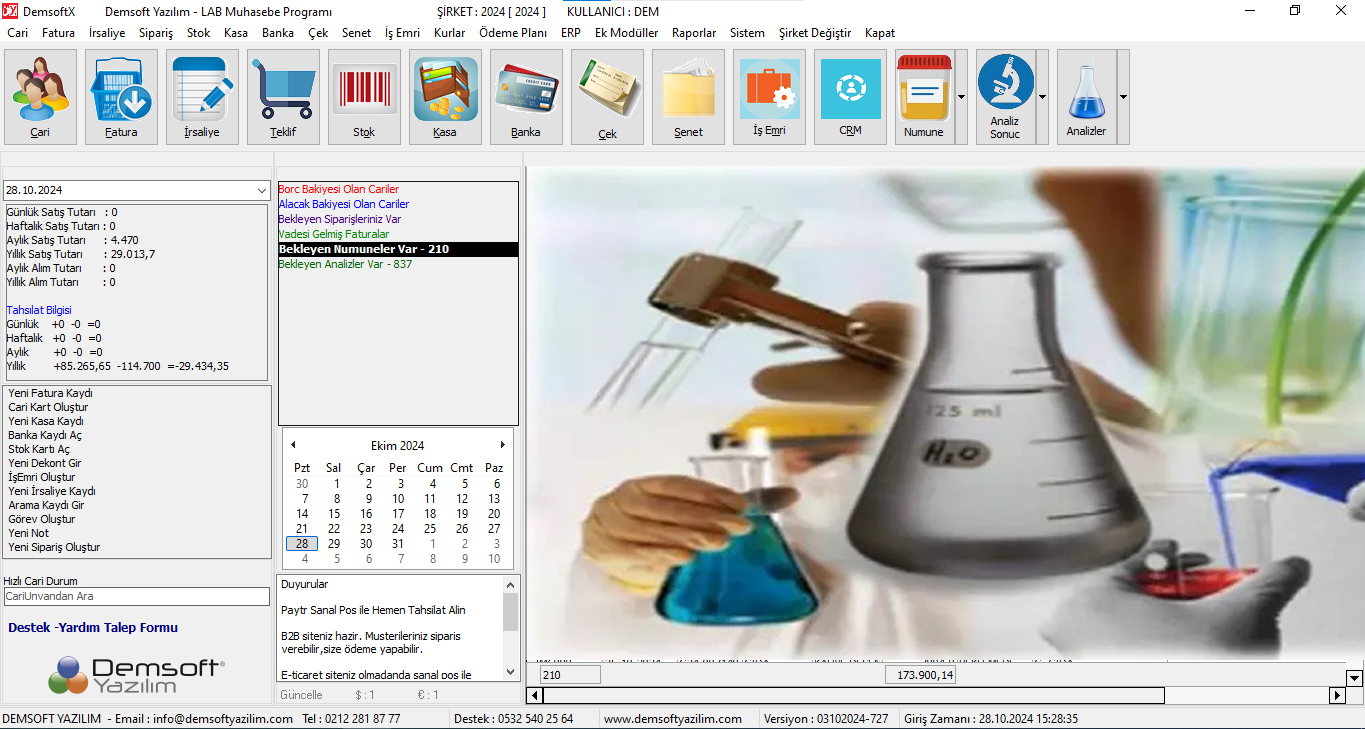Click Yeni Kasa Kaydı shortcut
This screenshot has height=729, width=1365.
(46, 421)
